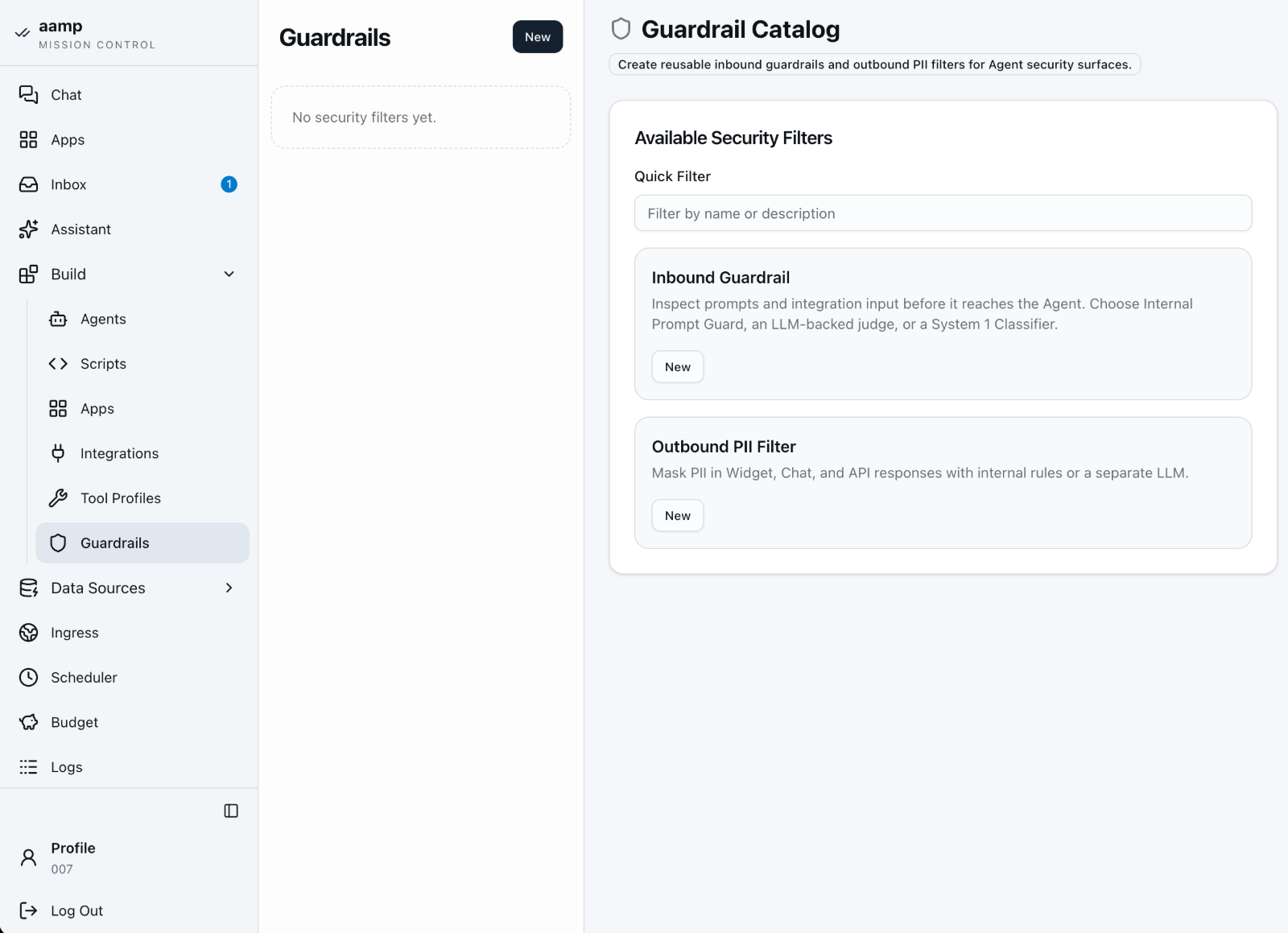Screen dimensions: 1288x933
Task: Click the Data Sources database icon
Action: (x=28, y=588)
